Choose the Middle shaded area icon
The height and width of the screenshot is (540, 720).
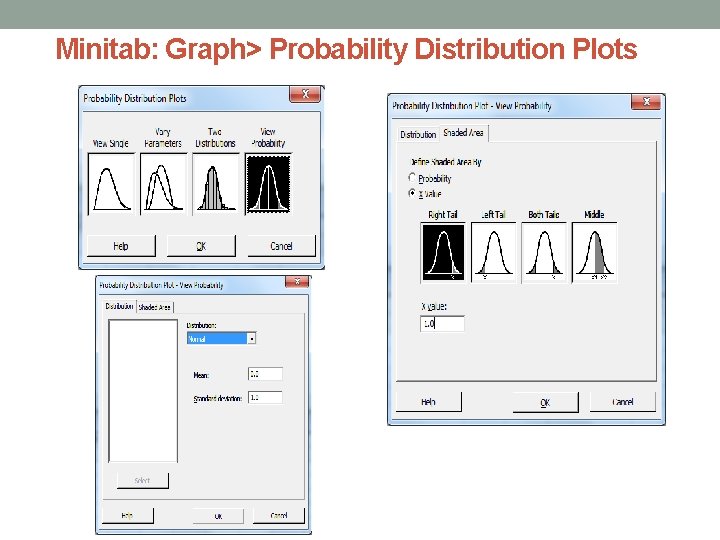pos(595,253)
